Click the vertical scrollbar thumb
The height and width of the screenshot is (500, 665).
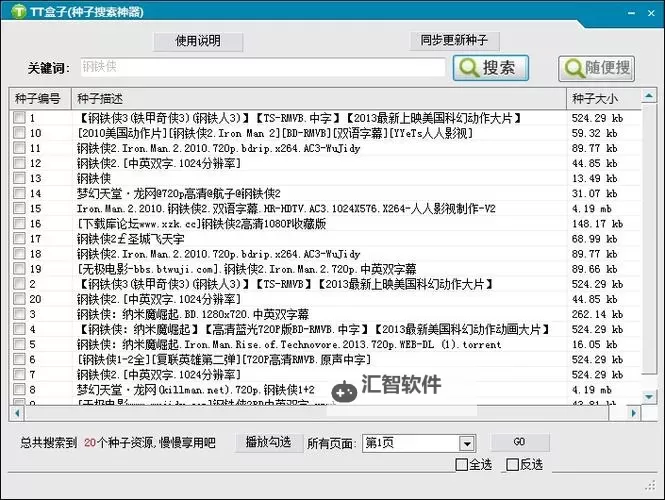click(649, 239)
